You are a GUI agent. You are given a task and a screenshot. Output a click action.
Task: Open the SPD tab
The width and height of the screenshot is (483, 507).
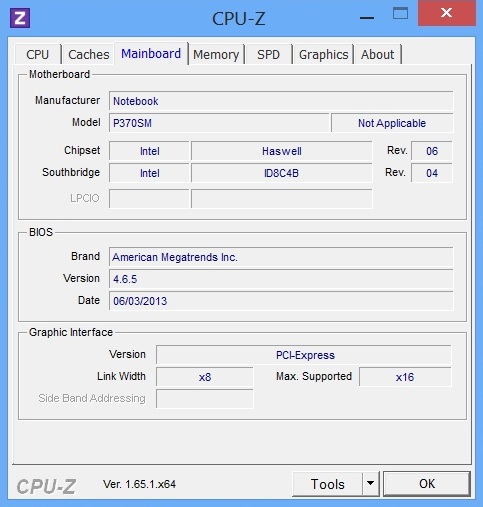[268, 54]
